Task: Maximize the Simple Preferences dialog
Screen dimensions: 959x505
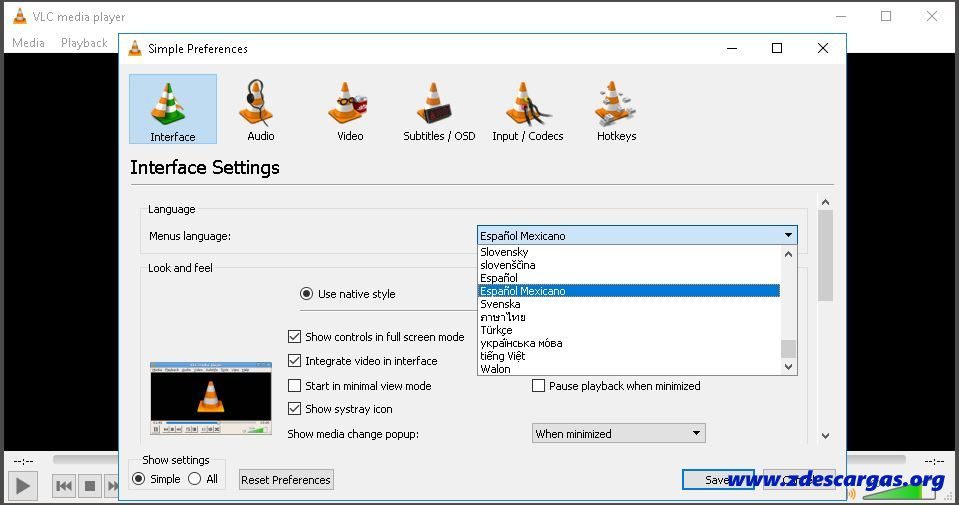Action: (777, 48)
